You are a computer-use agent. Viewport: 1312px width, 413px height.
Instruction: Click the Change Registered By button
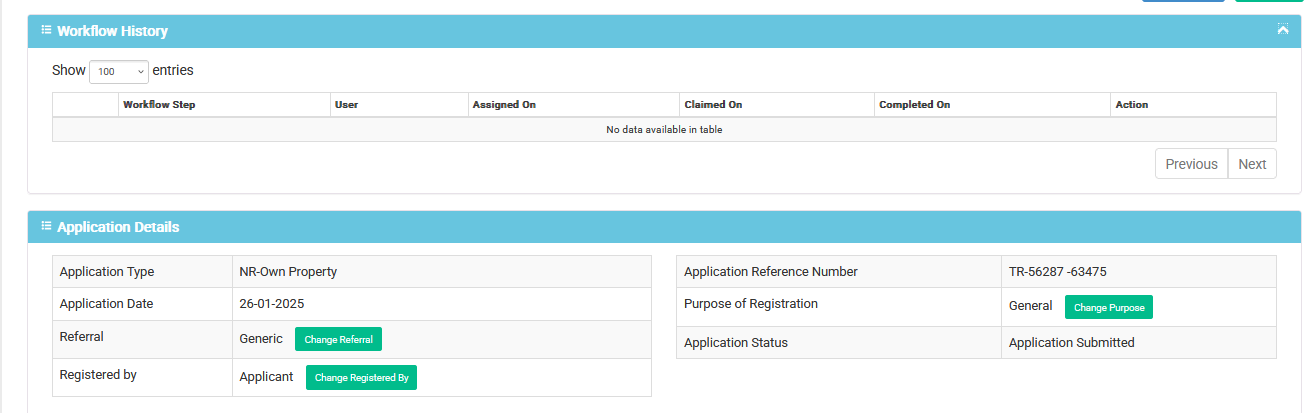pos(361,378)
